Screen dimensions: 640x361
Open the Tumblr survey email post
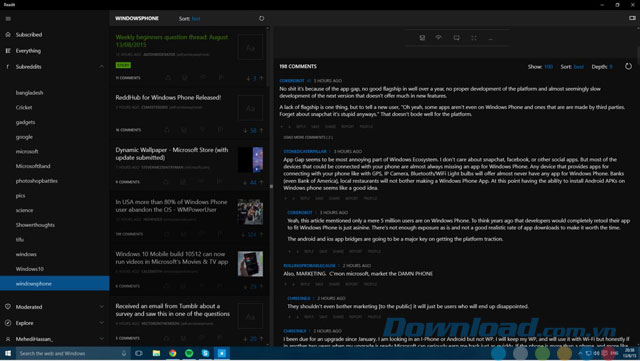tap(172, 310)
